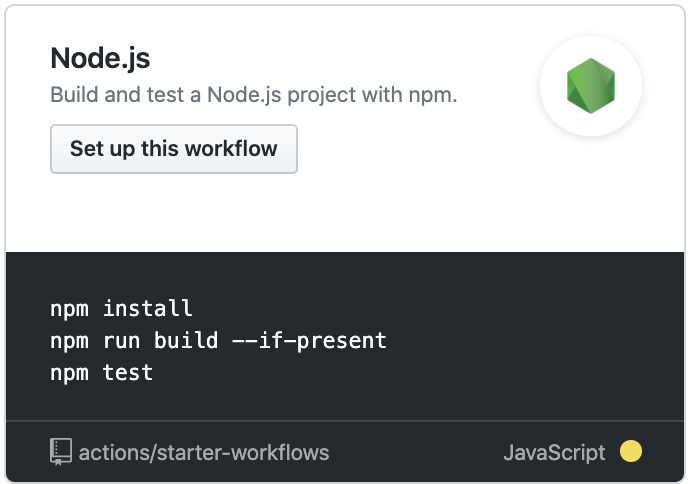Click the footer bar between link and JavaScript
The height and width of the screenshot is (484, 690).
[416, 452]
